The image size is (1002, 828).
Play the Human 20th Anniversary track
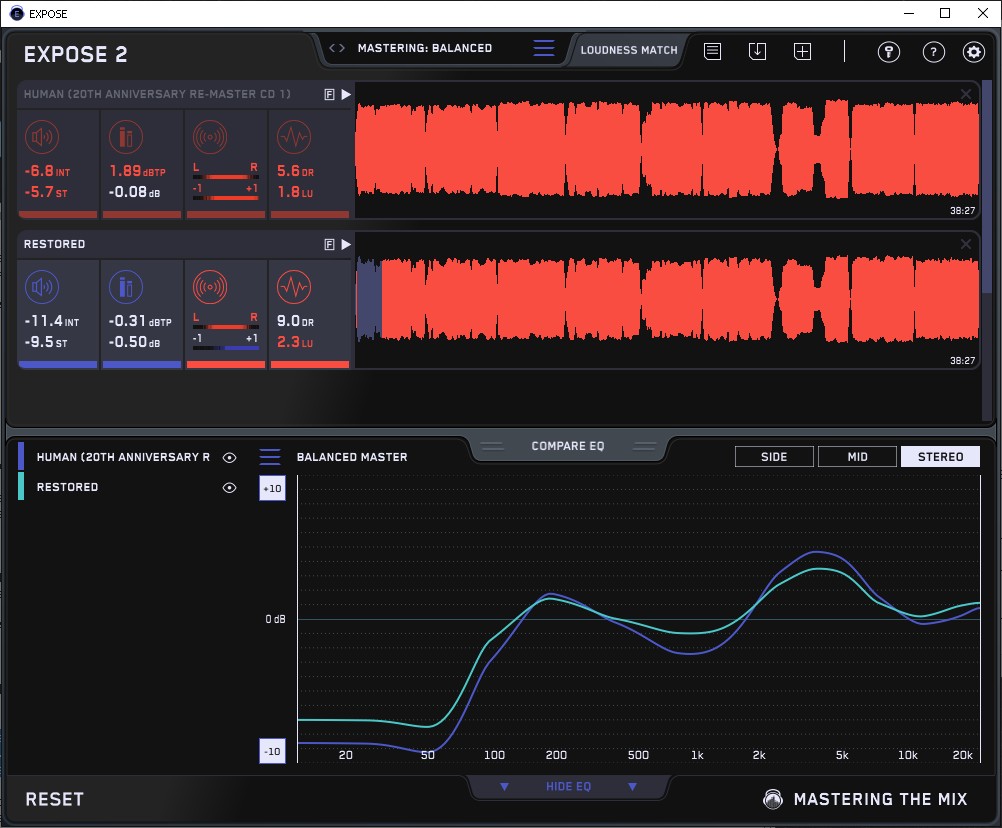(346, 94)
